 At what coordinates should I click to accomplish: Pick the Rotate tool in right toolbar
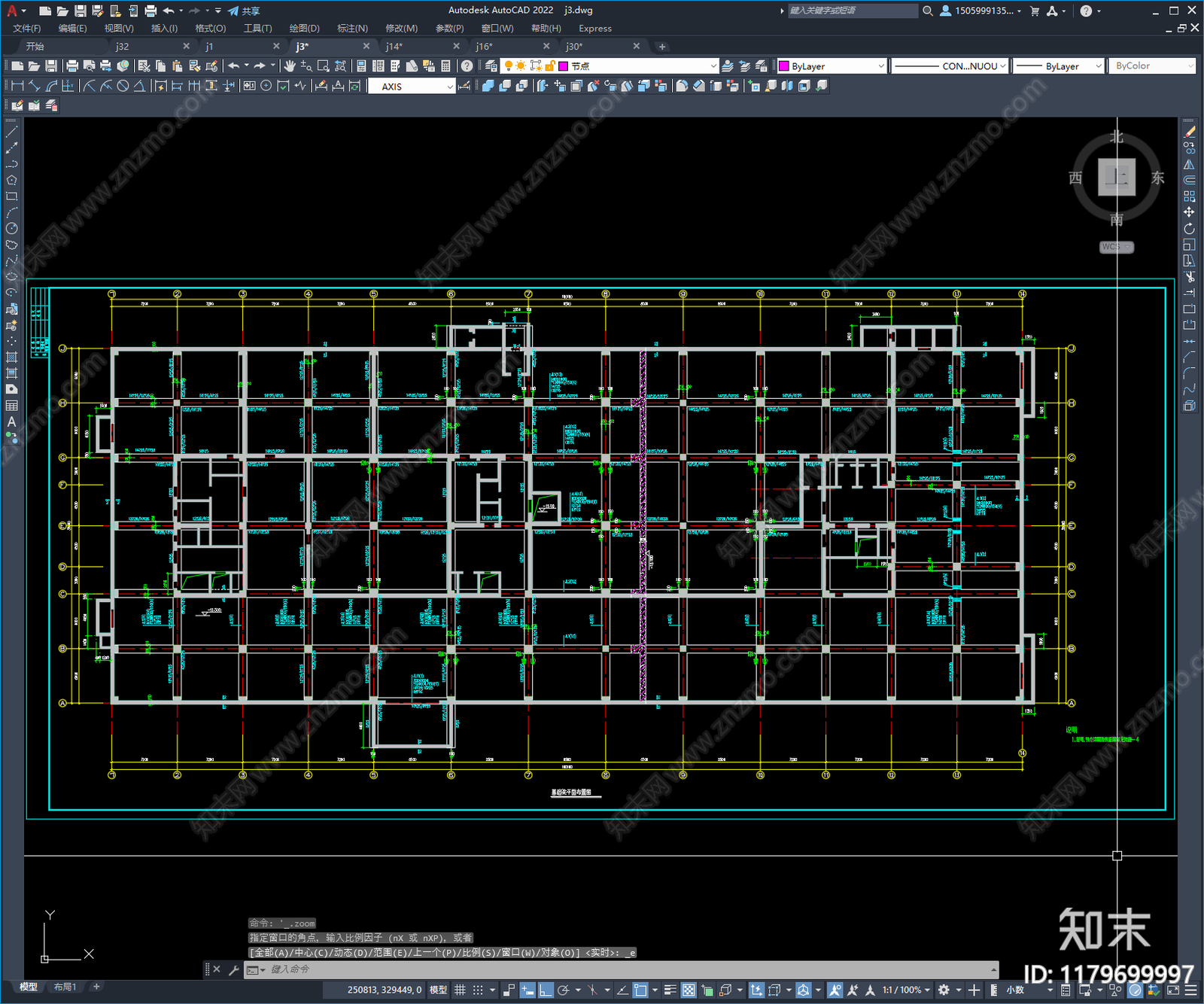pyautogui.click(x=1189, y=229)
